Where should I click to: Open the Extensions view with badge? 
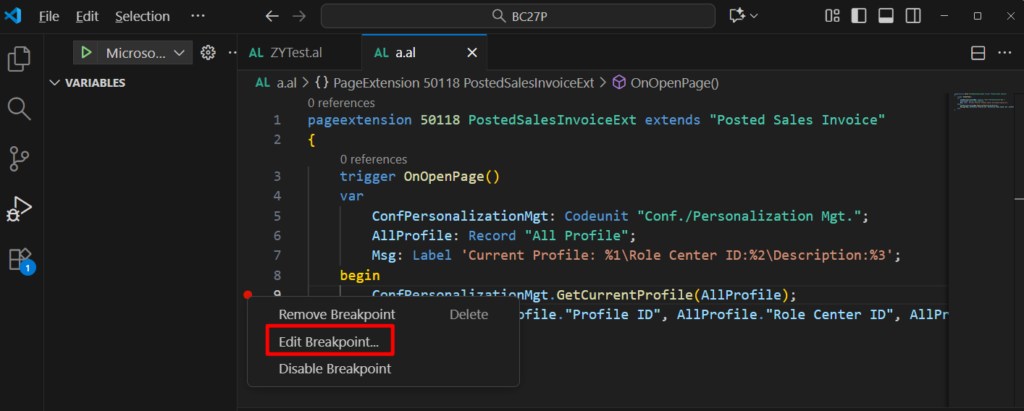click(x=19, y=259)
